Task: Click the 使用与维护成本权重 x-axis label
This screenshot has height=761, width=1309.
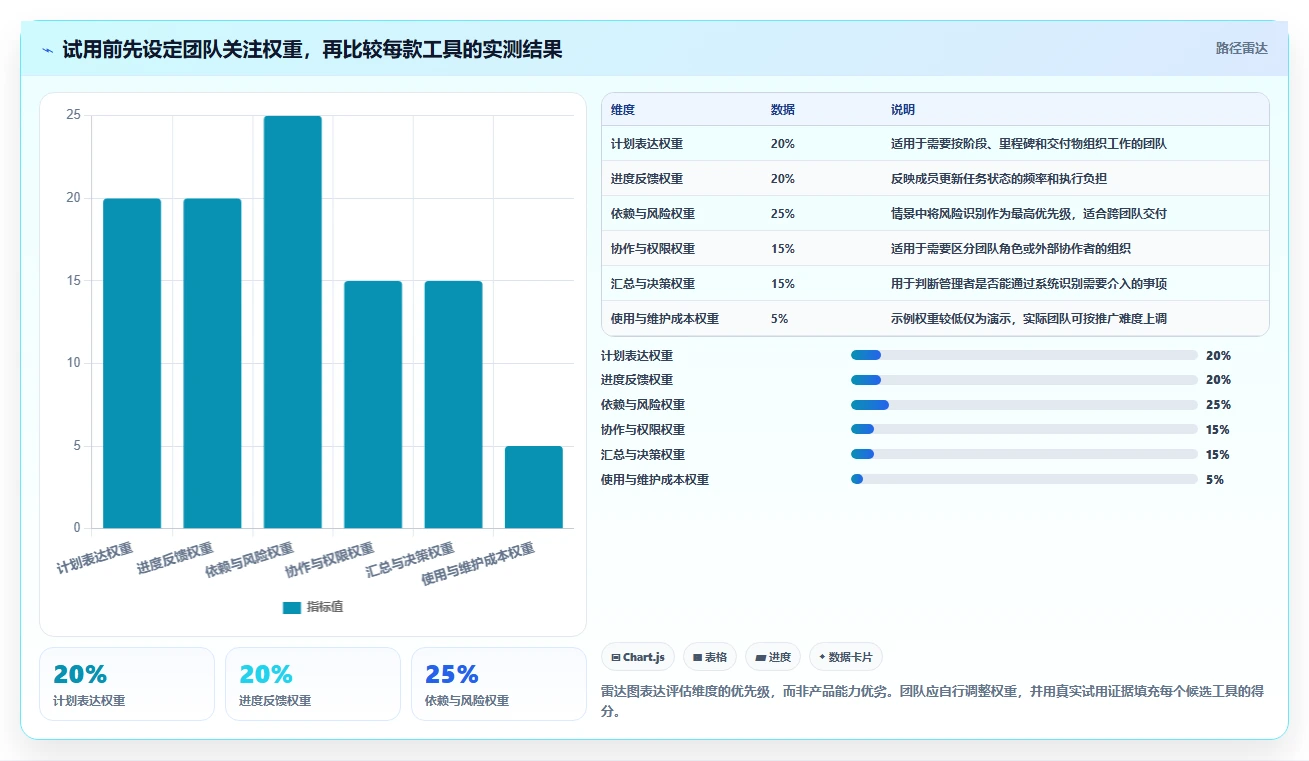Action: pyautogui.click(x=478, y=565)
